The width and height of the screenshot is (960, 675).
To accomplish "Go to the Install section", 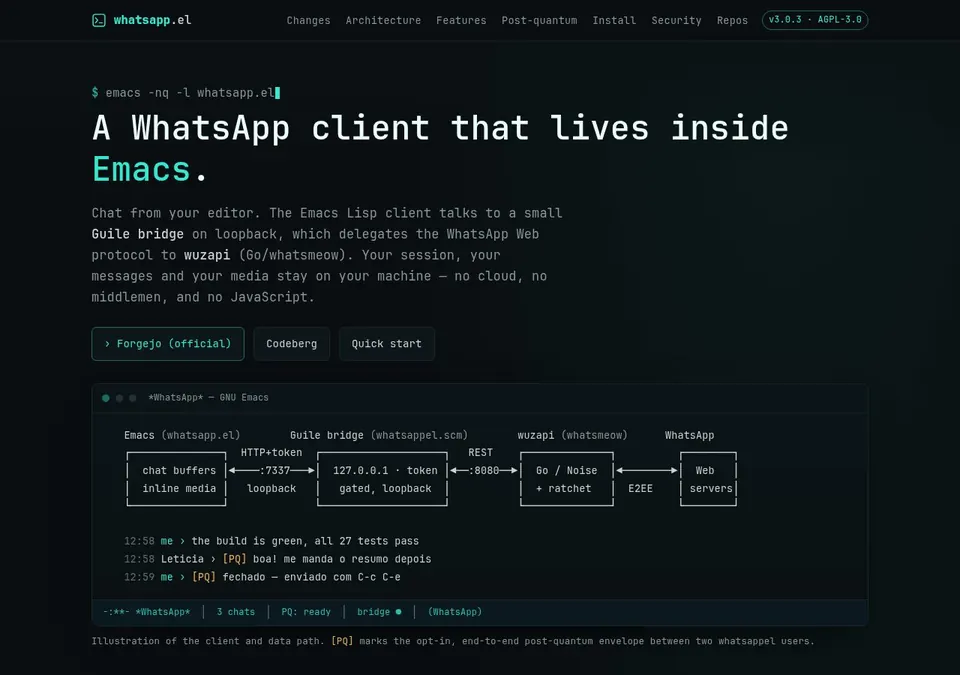I will [614, 20].
